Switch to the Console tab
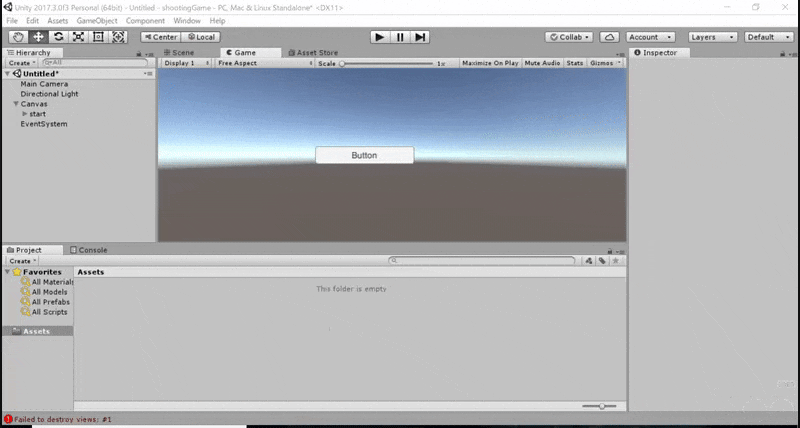 pos(89,250)
